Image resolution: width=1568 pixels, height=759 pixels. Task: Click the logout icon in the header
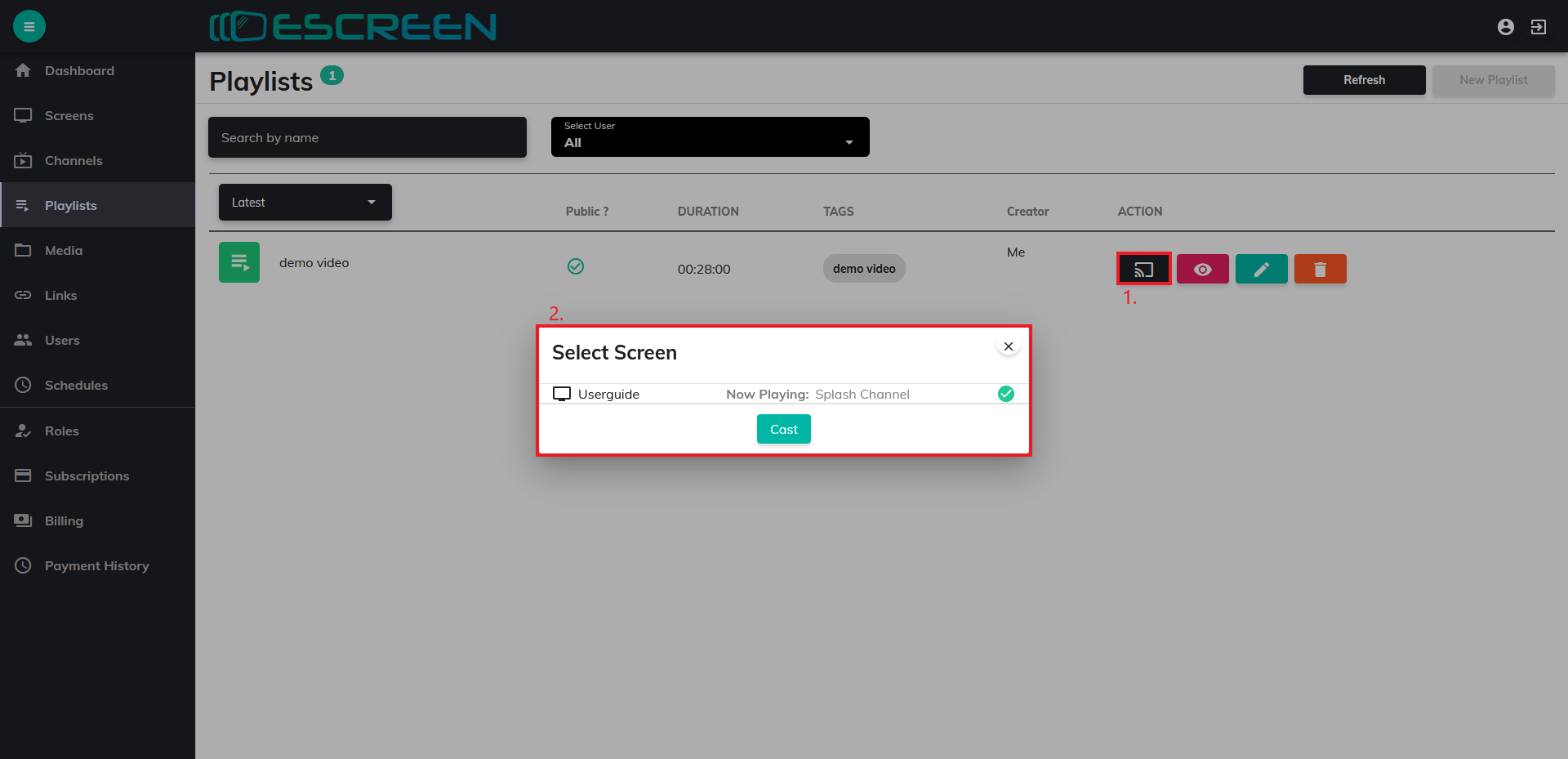pos(1538,27)
